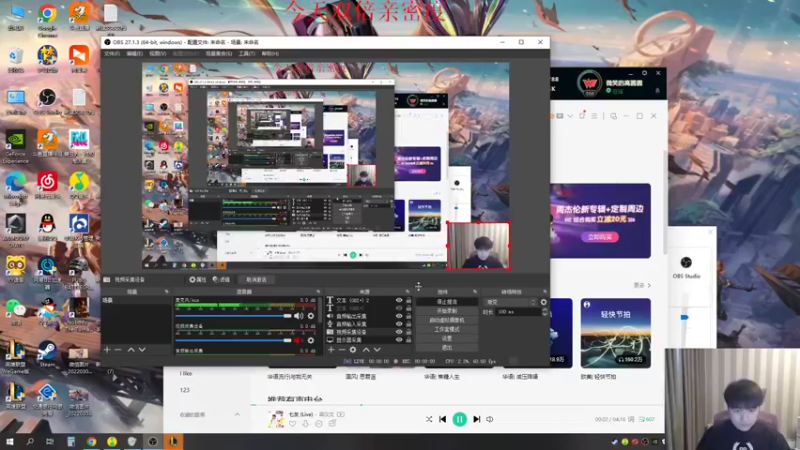Pop out Audio Mixer dock panel icon

(318, 292)
